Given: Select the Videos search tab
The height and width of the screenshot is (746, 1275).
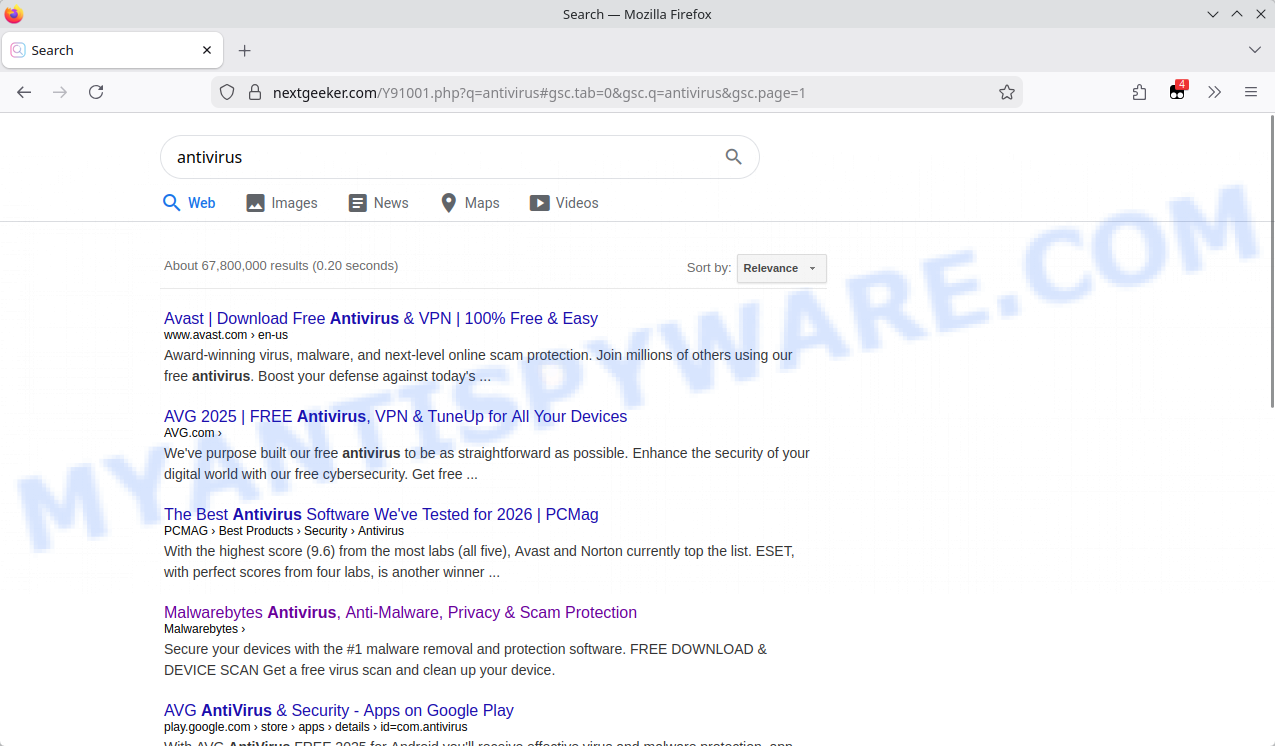Looking at the screenshot, I should coord(564,203).
